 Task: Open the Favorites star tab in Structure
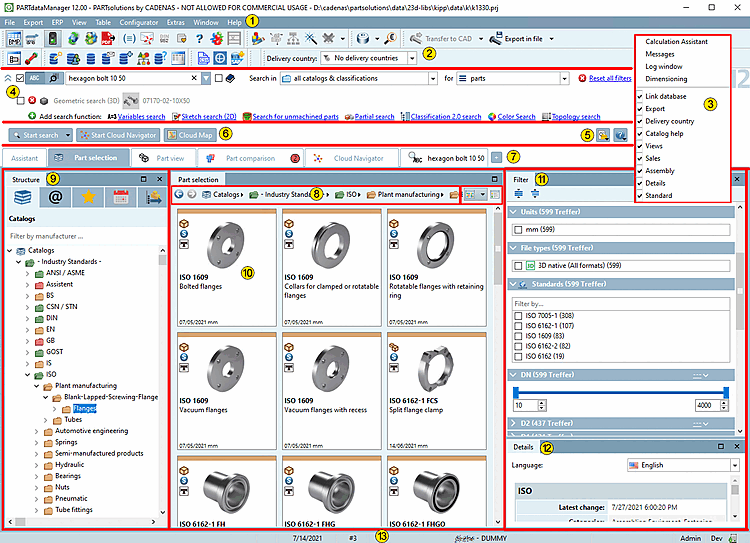click(x=90, y=199)
